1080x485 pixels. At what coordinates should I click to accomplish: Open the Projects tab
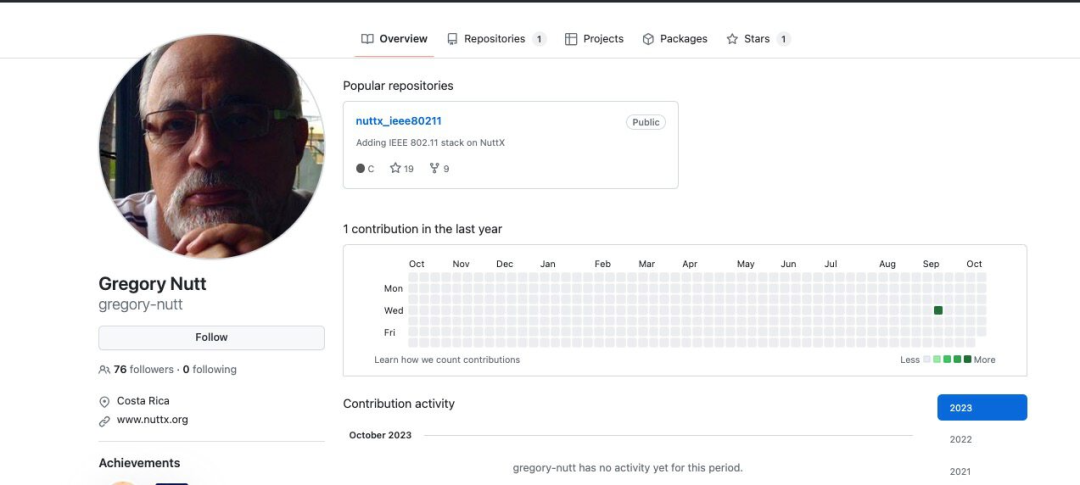click(x=594, y=39)
